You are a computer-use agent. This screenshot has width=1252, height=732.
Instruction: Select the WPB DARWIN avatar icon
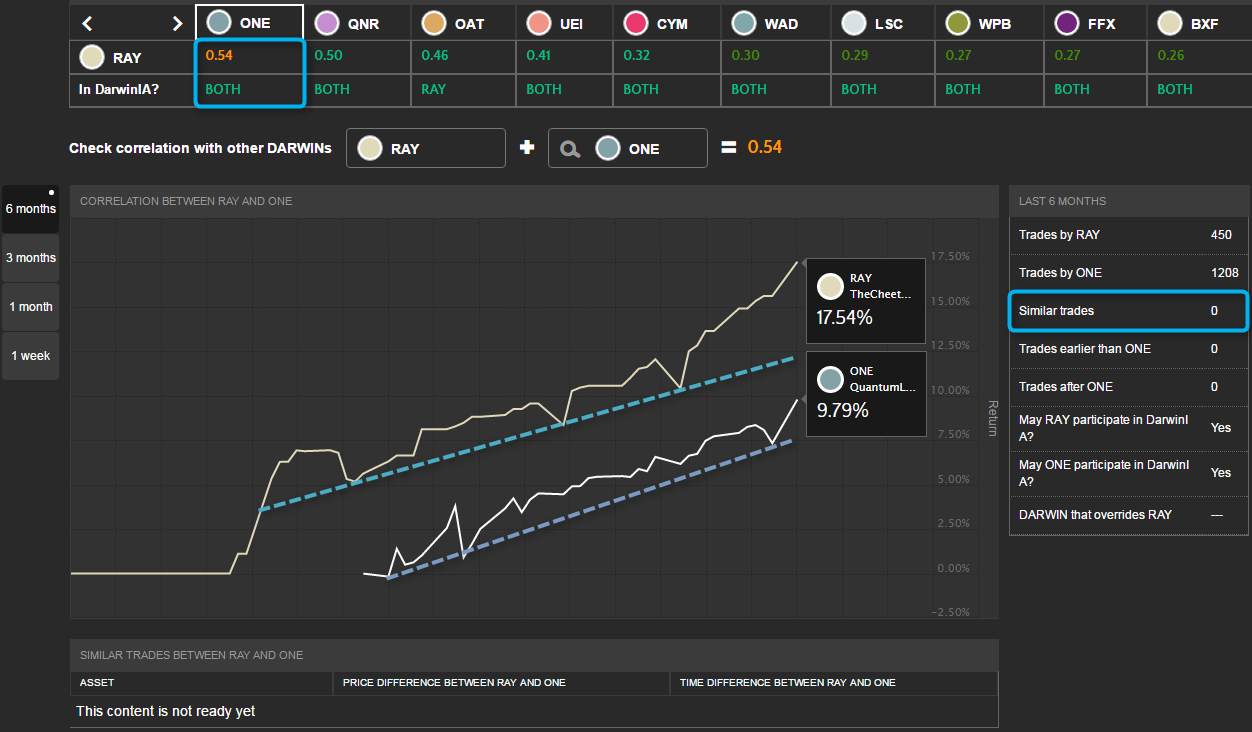tap(957, 23)
